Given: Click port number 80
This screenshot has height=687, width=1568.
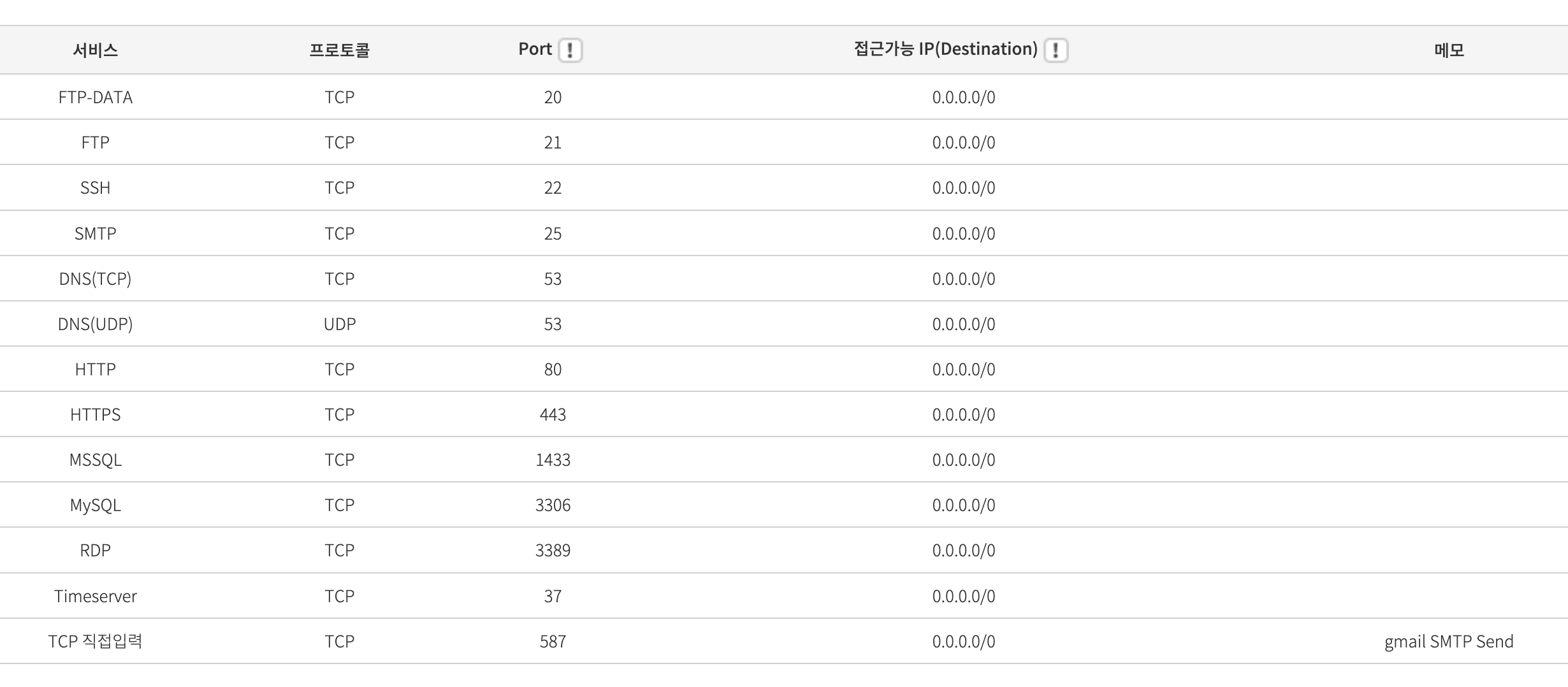Looking at the screenshot, I should tap(553, 369).
